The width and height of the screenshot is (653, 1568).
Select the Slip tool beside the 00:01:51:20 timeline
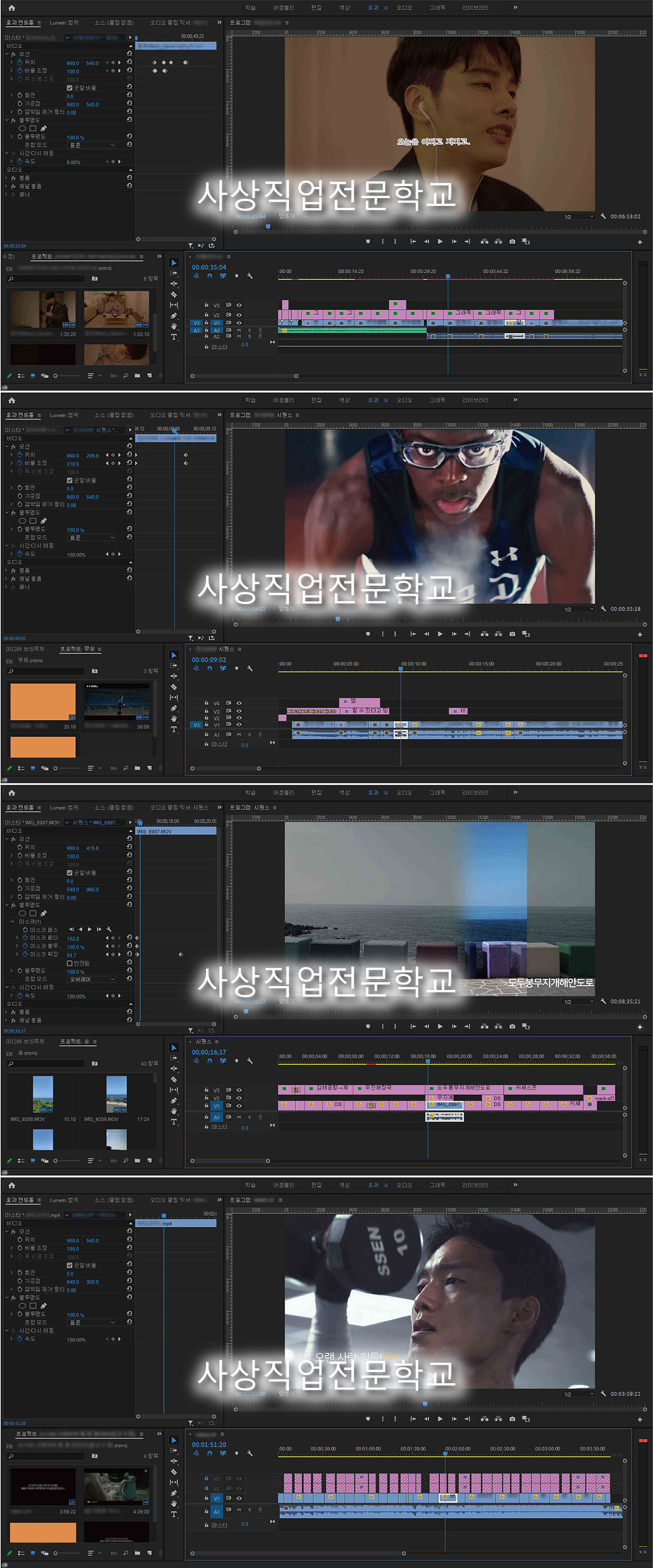pos(173,1482)
